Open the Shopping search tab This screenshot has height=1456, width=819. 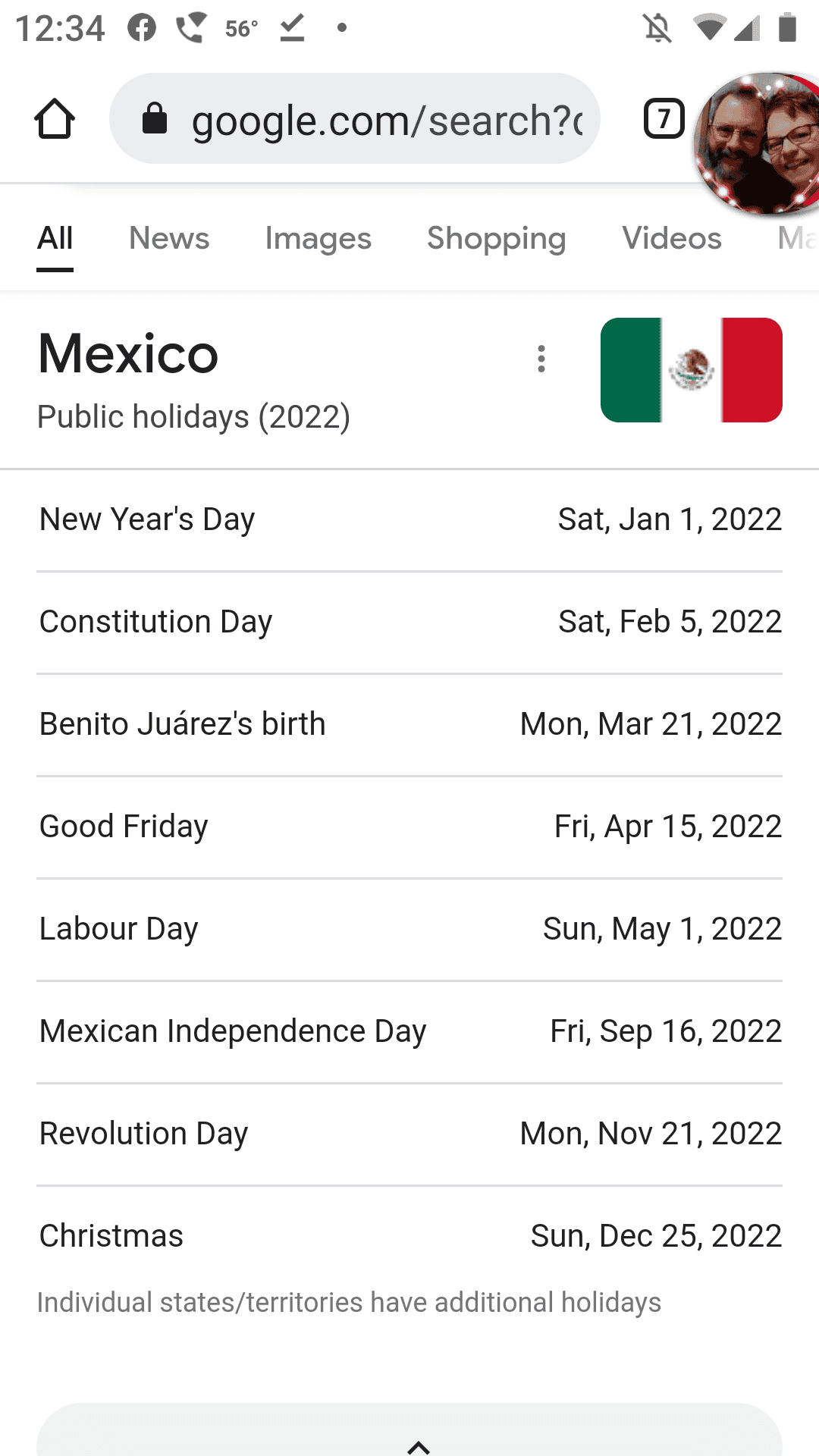tap(496, 238)
